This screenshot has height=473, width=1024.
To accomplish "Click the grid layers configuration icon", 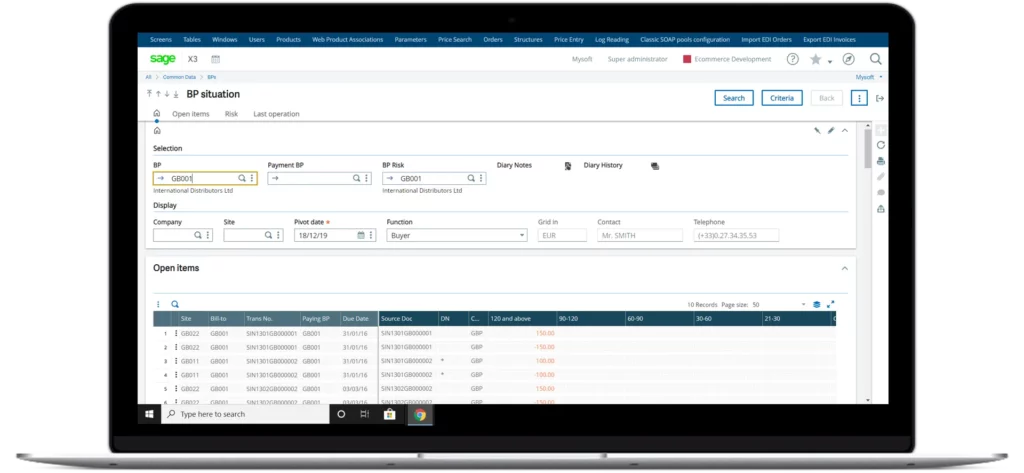I will pyautogui.click(x=816, y=304).
